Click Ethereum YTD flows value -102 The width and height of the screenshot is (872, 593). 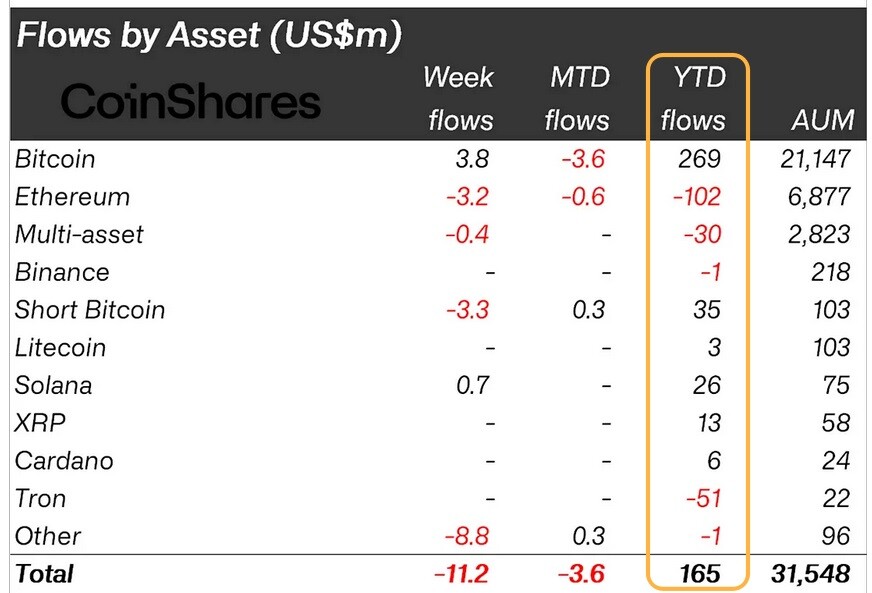pyautogui.click(x=697, y=197)
